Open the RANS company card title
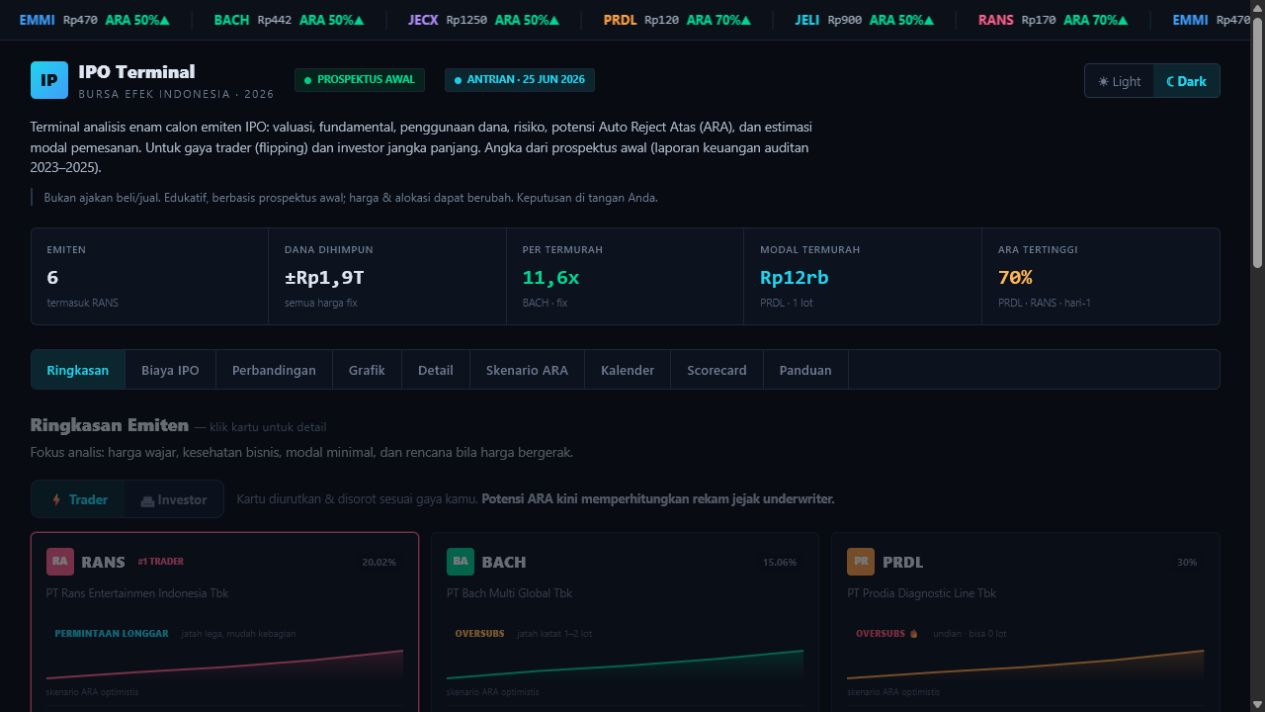 click(103, 562)
